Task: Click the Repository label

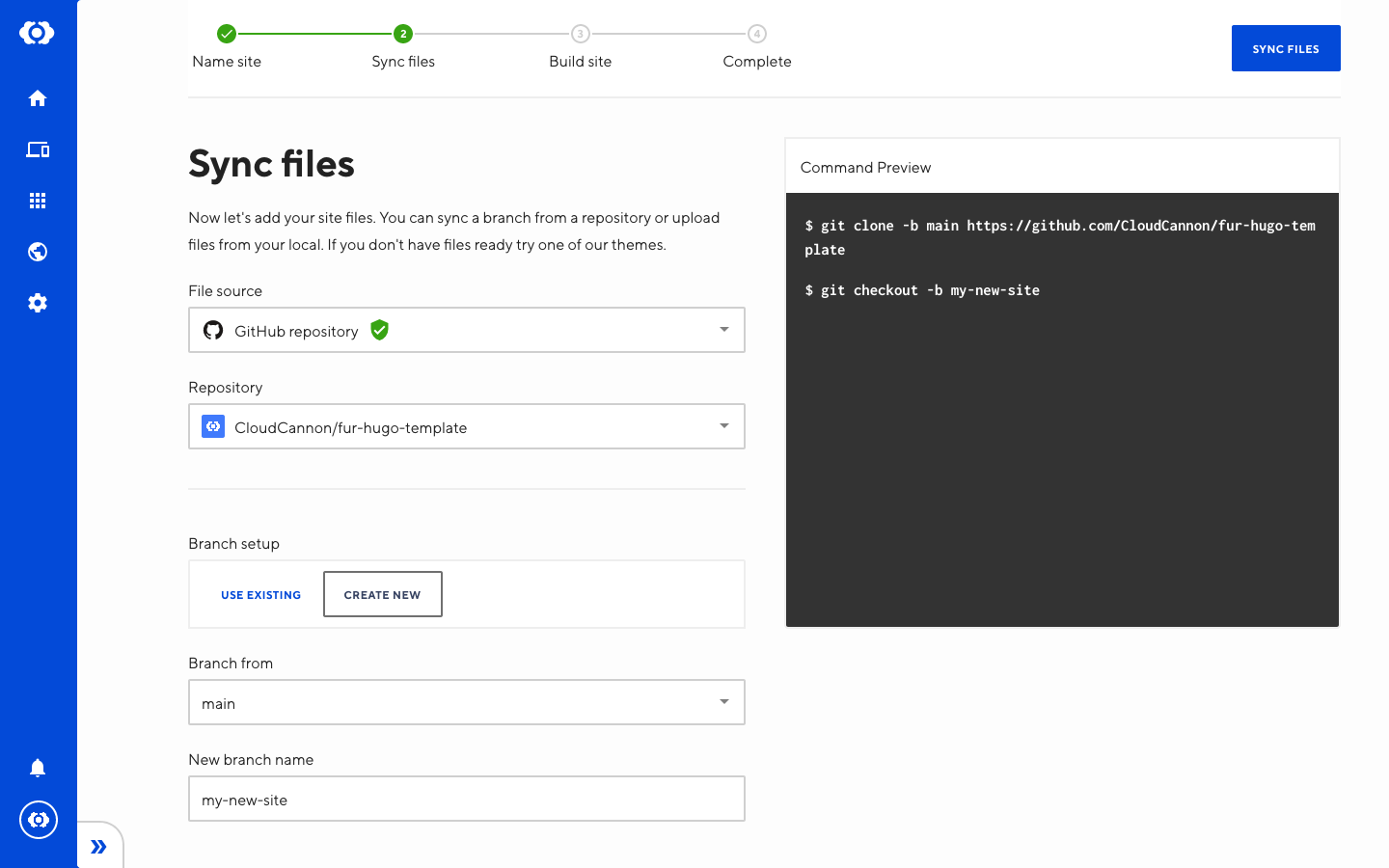Action: [226, 388]
